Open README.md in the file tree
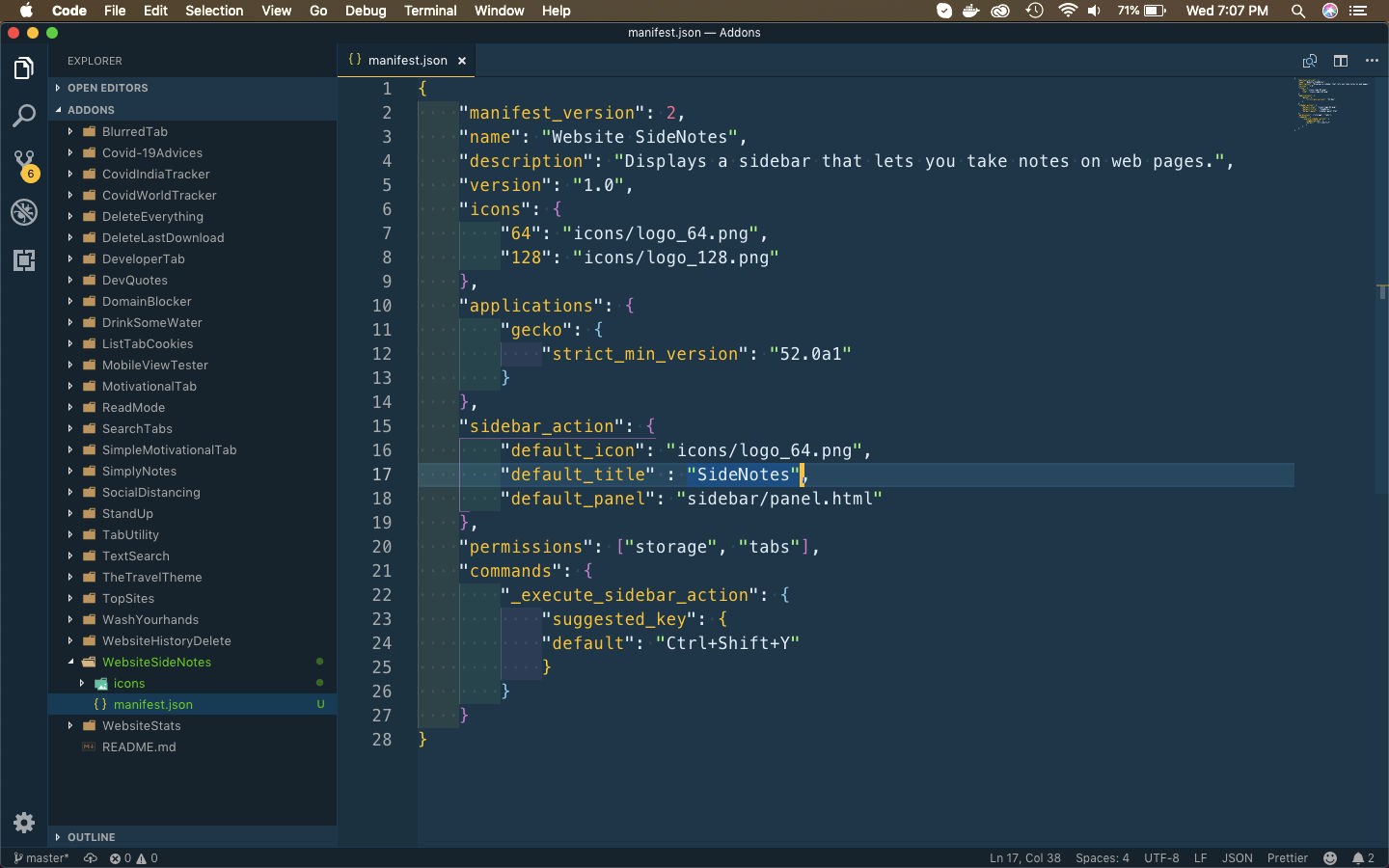This screenshot has width=1389, height=868. (x=193, y=747)
